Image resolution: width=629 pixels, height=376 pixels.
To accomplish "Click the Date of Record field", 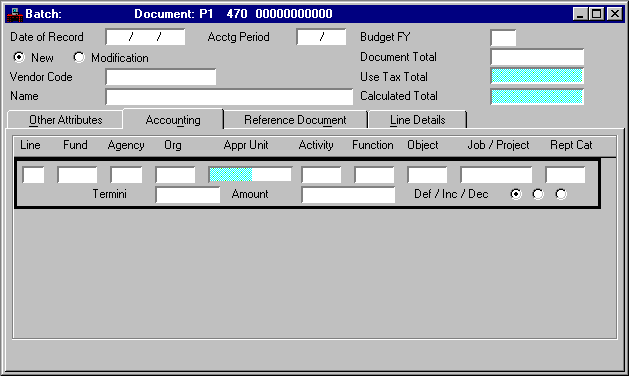I will [145, 37].
